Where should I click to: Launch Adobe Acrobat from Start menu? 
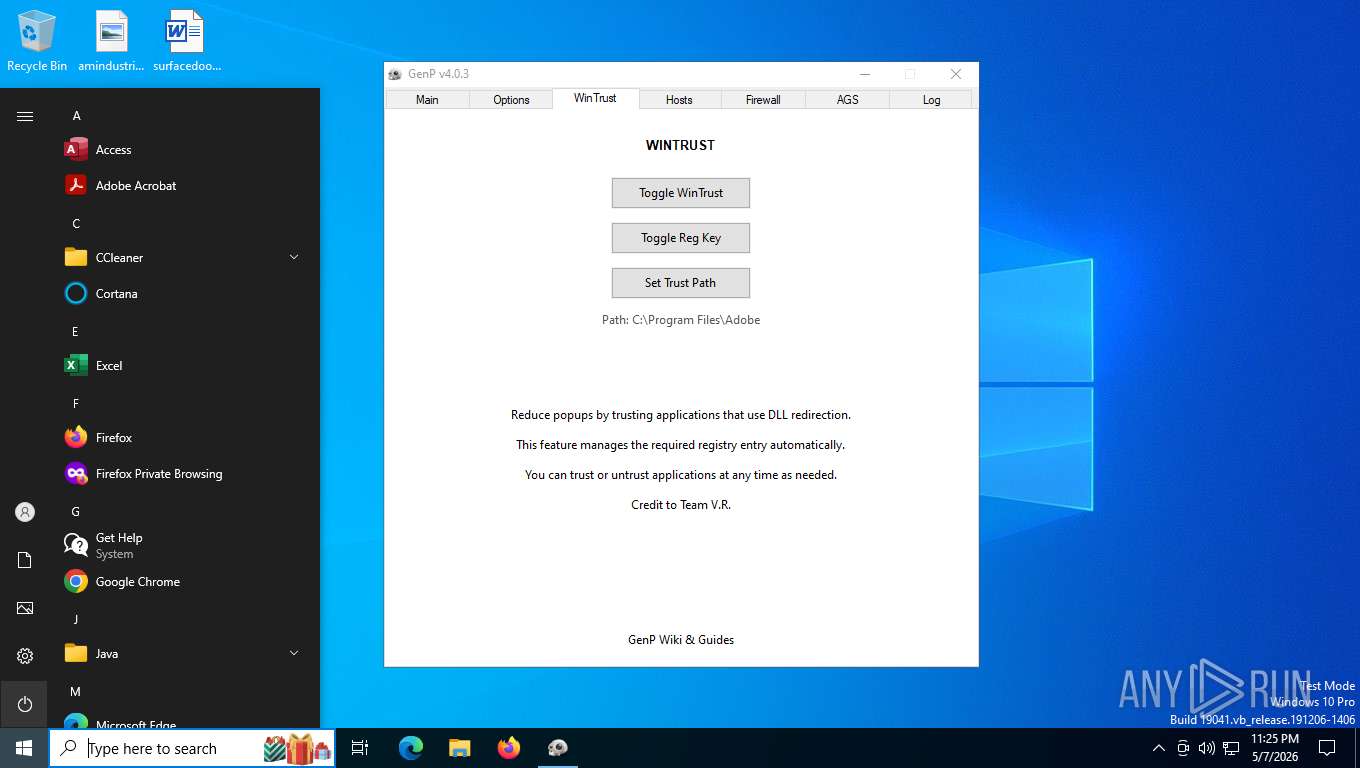tap(186, 186)
